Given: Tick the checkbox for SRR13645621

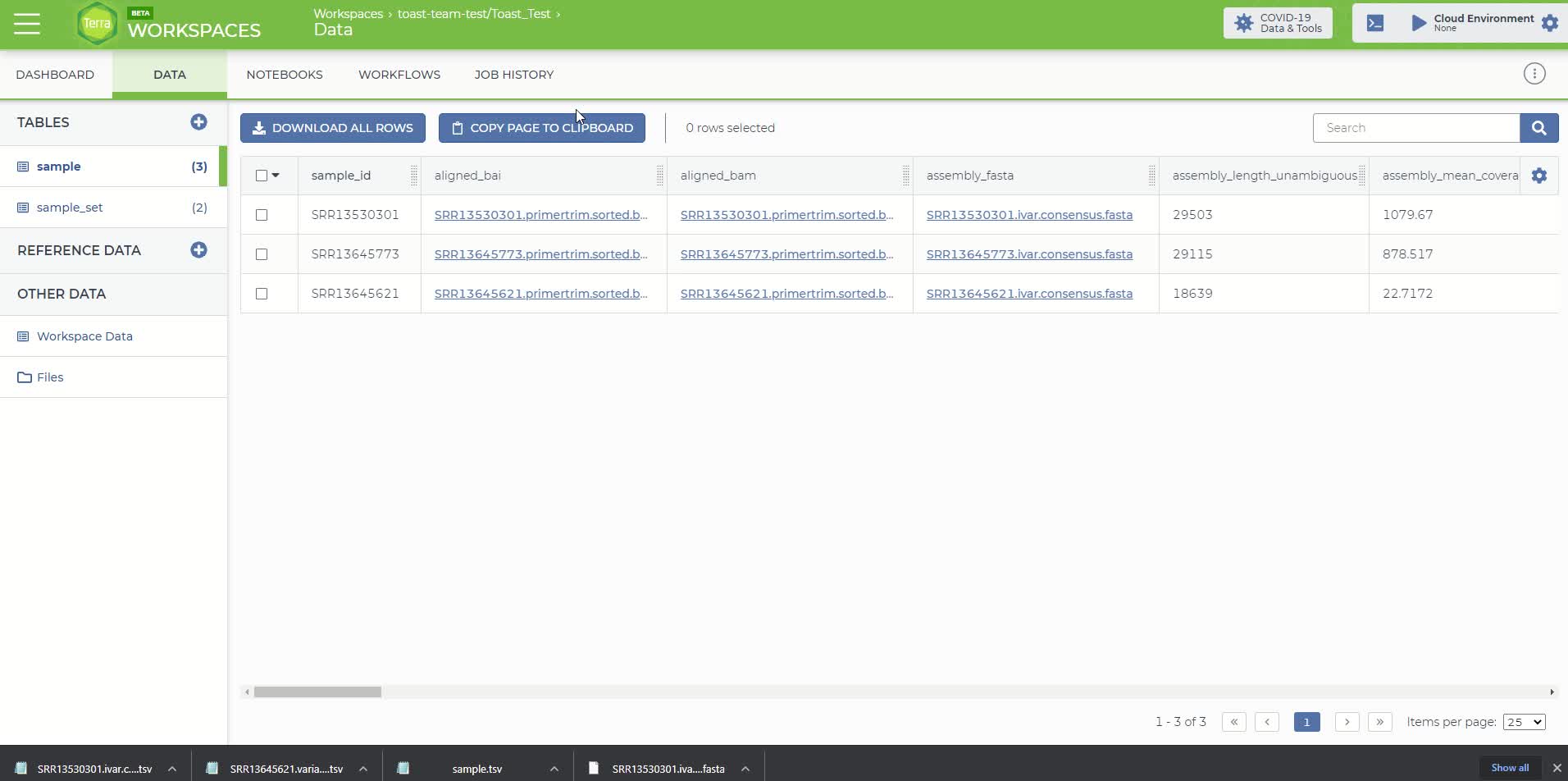Looking at the screenshot, I should (x=262, y=294).
